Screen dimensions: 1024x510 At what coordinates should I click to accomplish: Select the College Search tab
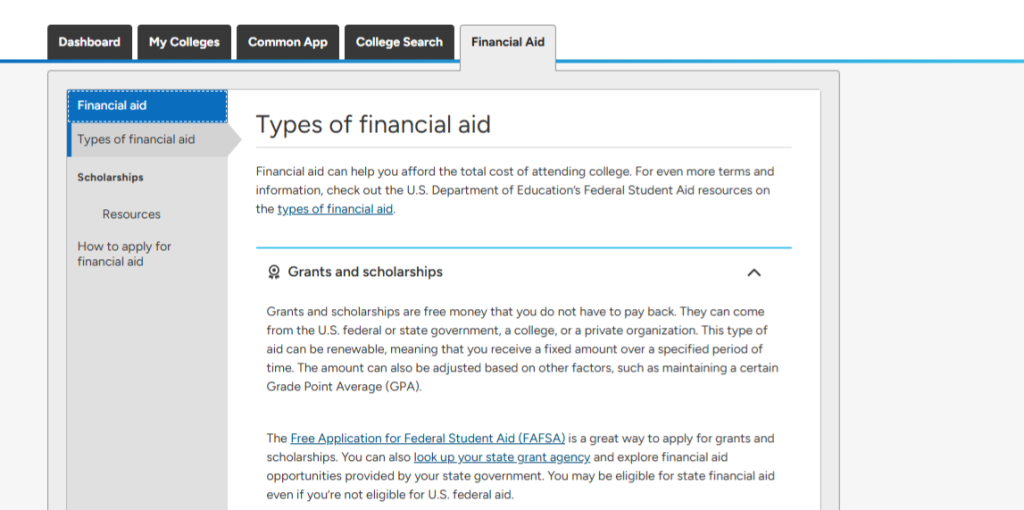pyautogui.click(x=399, y=42)
